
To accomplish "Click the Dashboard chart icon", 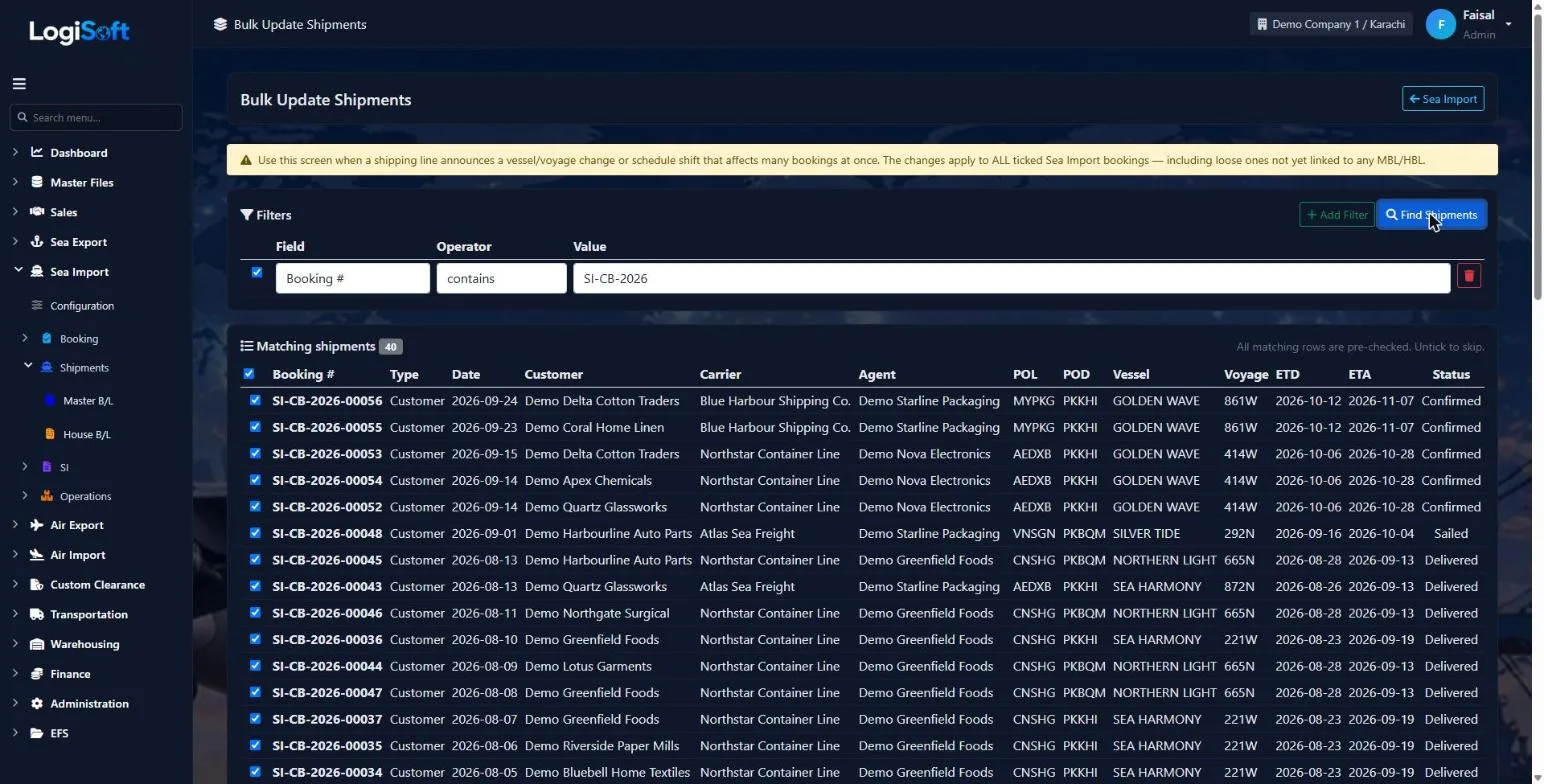I will [x=37, y=153].
